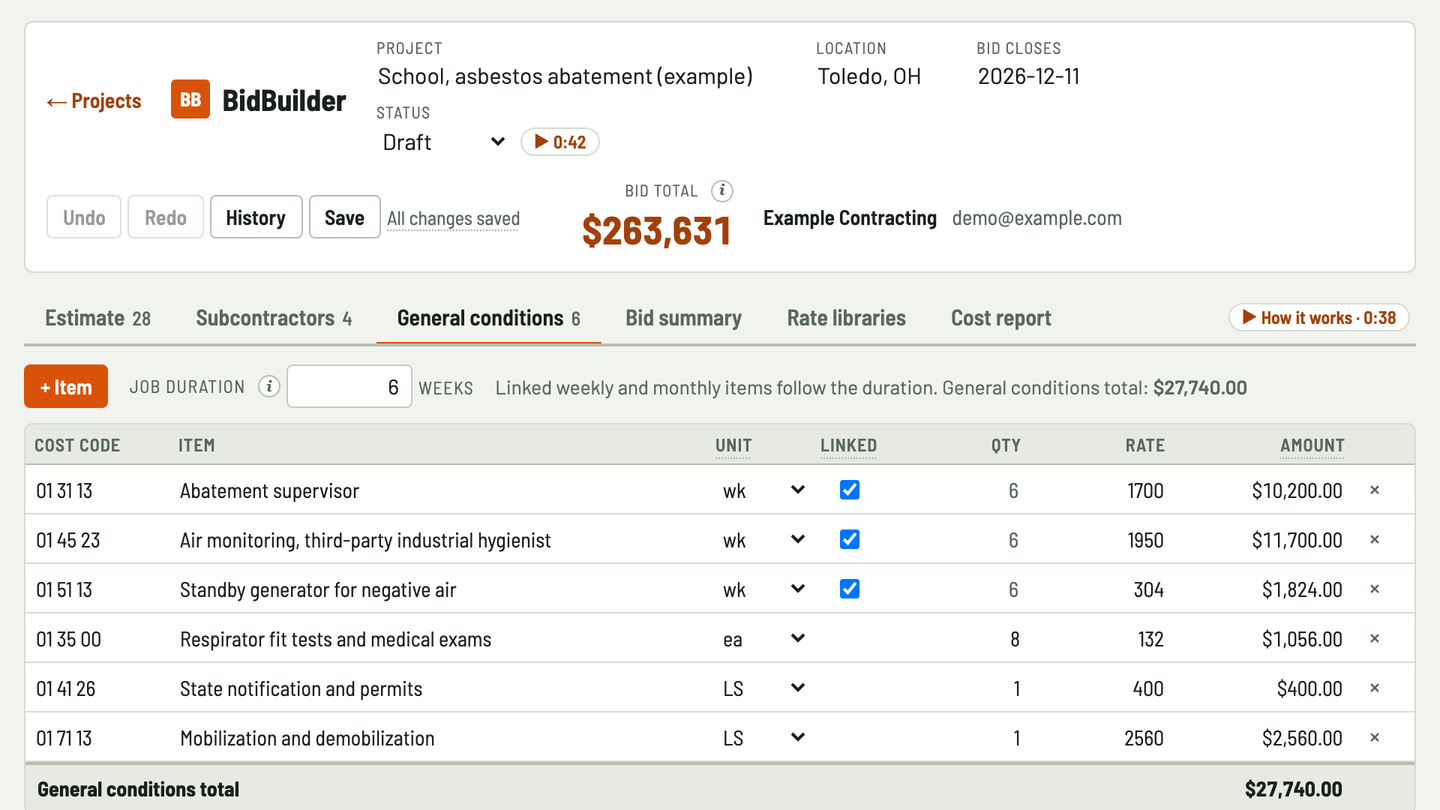Edit the project name field
This screenshot has height=810, width=1440.
click(x=588, y=76)
